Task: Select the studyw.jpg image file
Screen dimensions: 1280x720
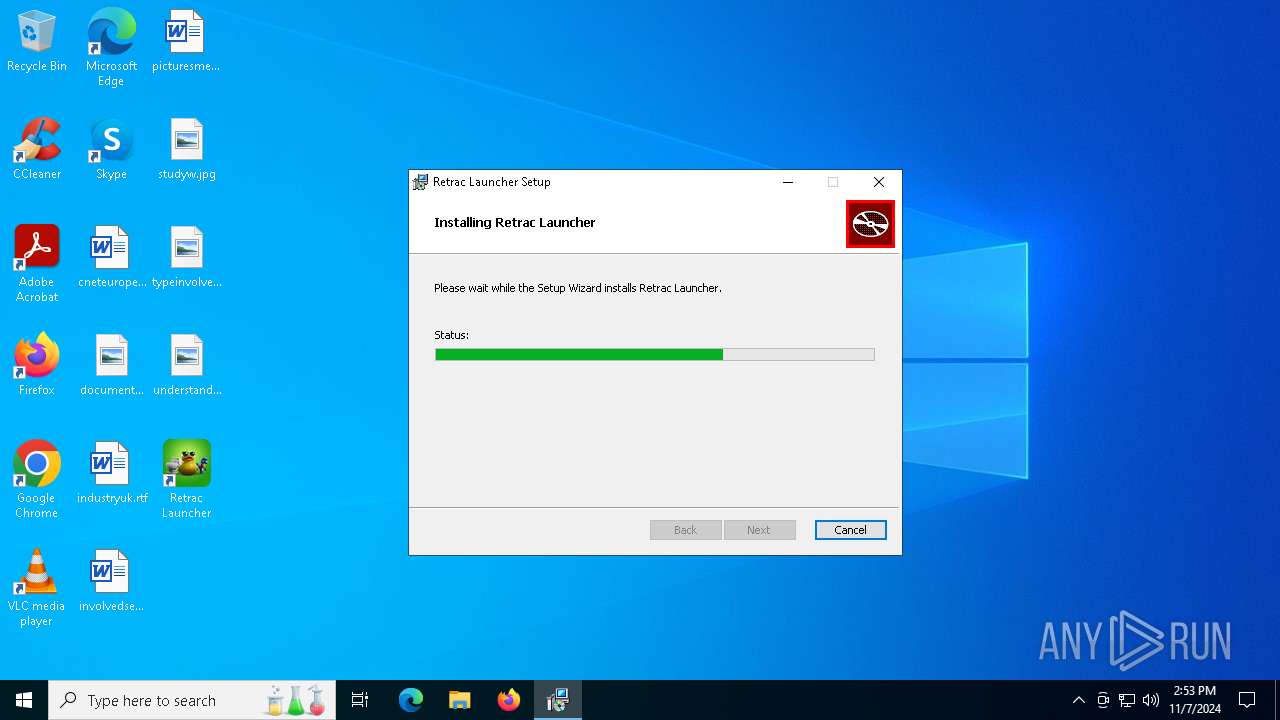Action: click(186, 150)
